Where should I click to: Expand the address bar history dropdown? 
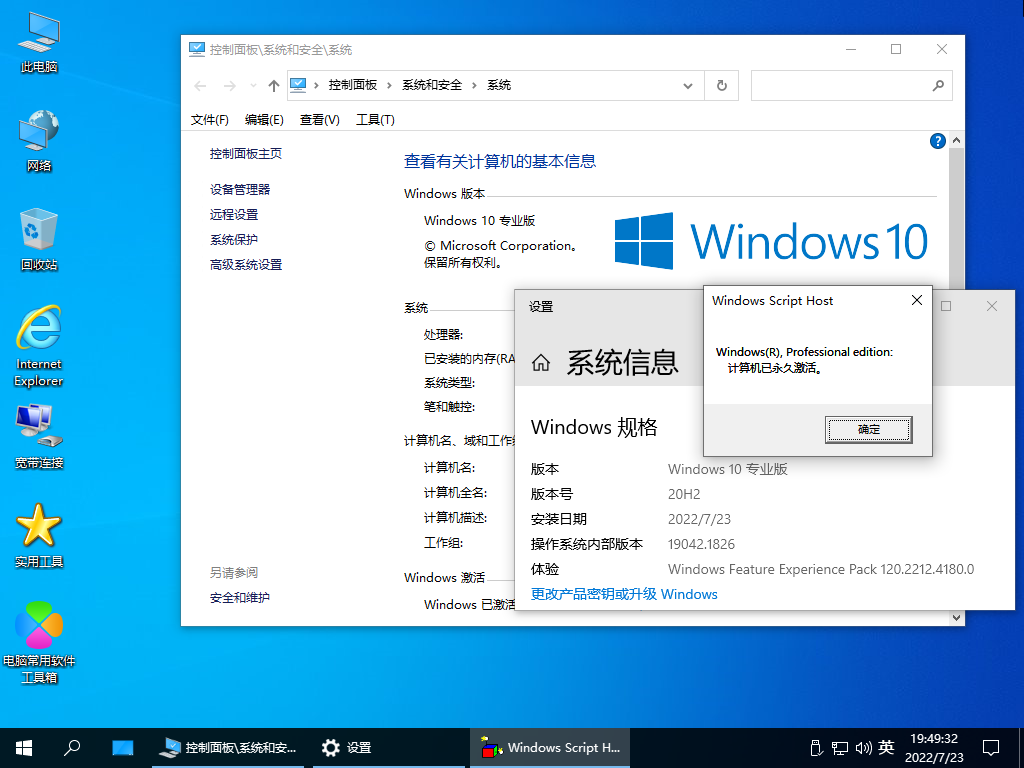point(688,86)
